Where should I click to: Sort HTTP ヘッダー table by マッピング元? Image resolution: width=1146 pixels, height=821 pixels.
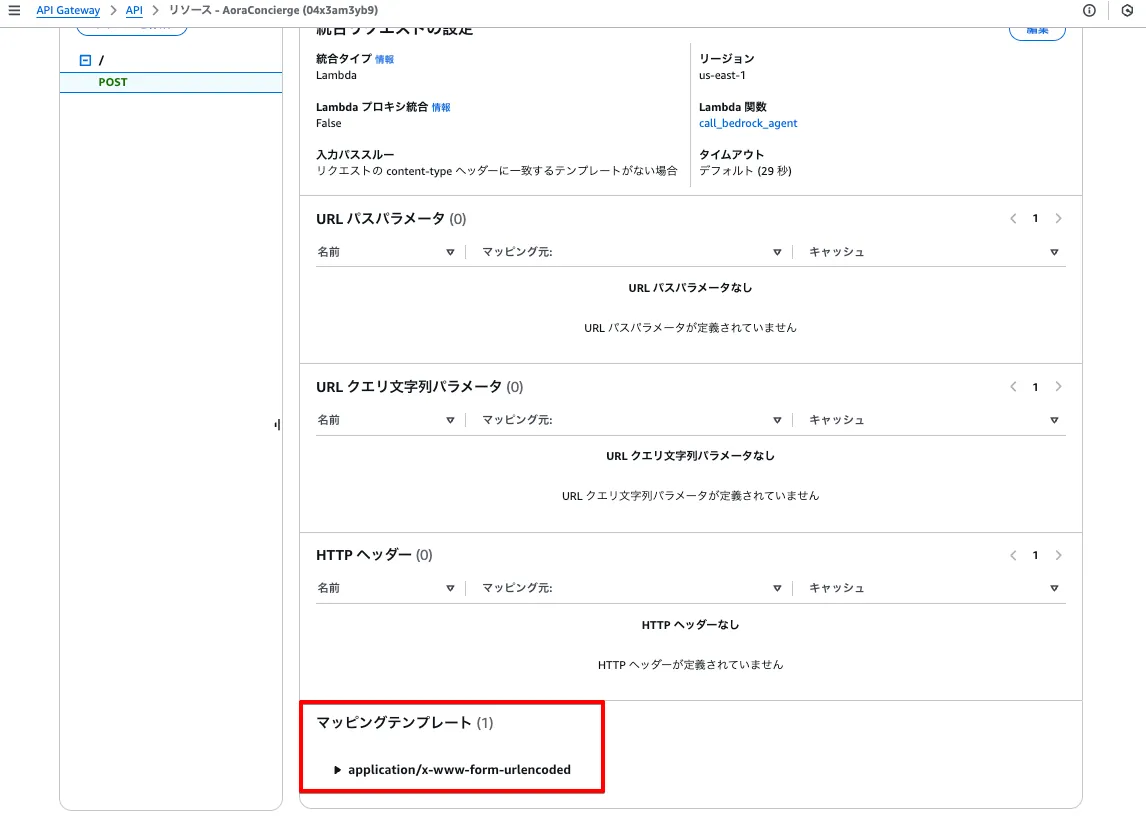(777, 588)
